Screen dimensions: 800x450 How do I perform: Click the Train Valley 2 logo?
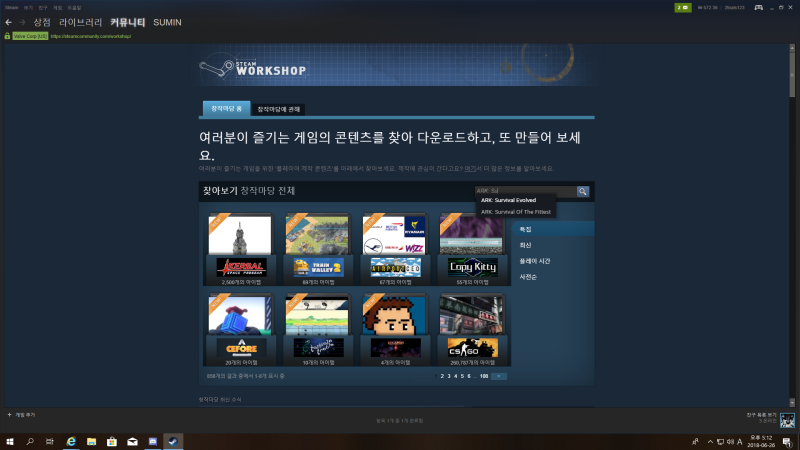(x=318, y=267)
